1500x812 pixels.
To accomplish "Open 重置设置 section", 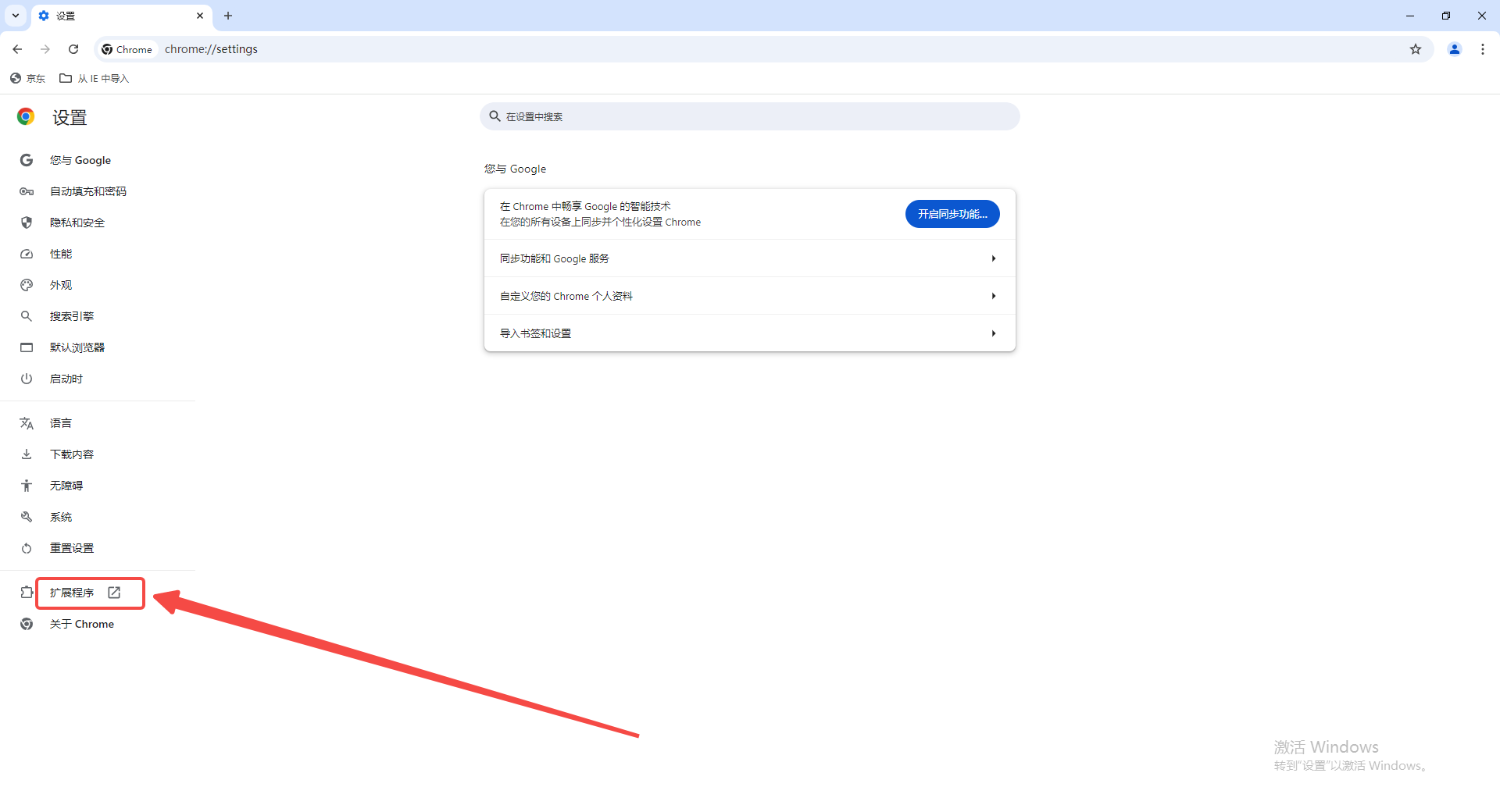I will pyautogui.click(x=72, y=548).
